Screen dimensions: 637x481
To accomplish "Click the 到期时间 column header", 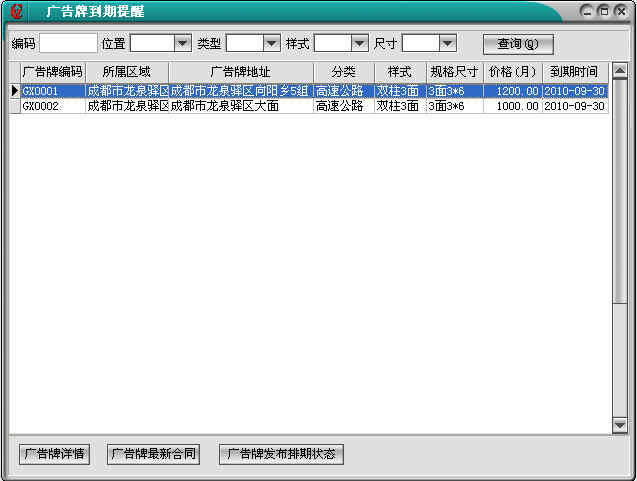I will click(x=575, y=72).
